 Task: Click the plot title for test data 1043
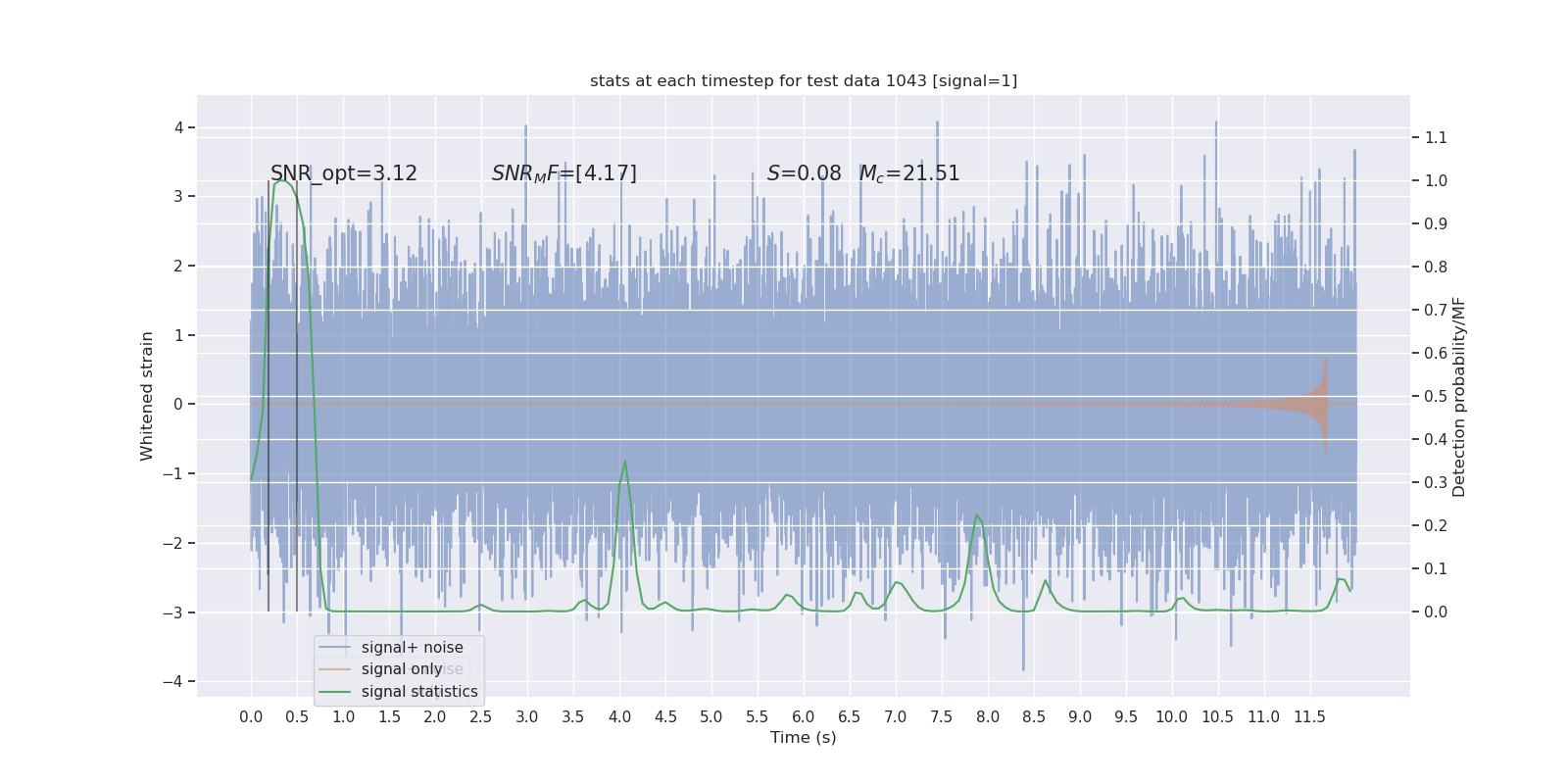pyautogui.click(x=804, y=80)
